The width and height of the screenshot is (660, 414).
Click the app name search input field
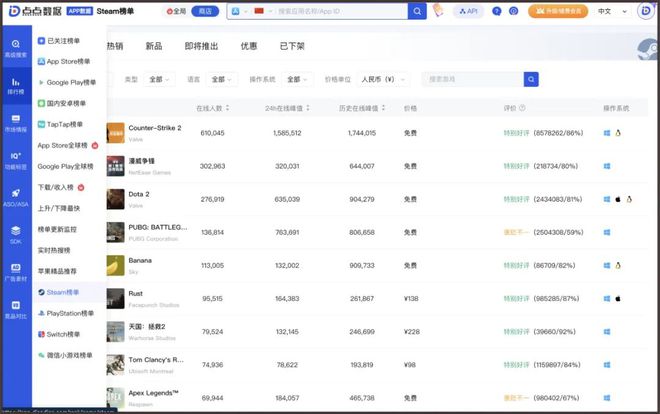point(341,11)
